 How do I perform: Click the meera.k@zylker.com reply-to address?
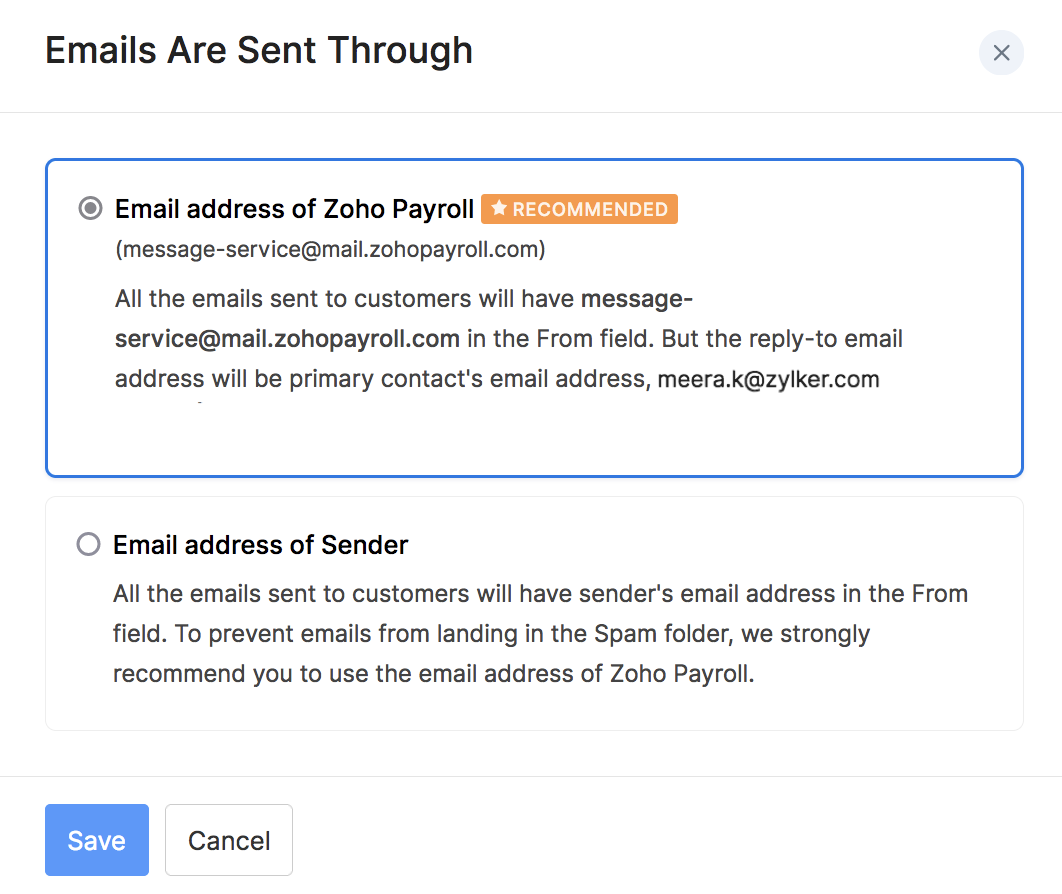(768, 379)
